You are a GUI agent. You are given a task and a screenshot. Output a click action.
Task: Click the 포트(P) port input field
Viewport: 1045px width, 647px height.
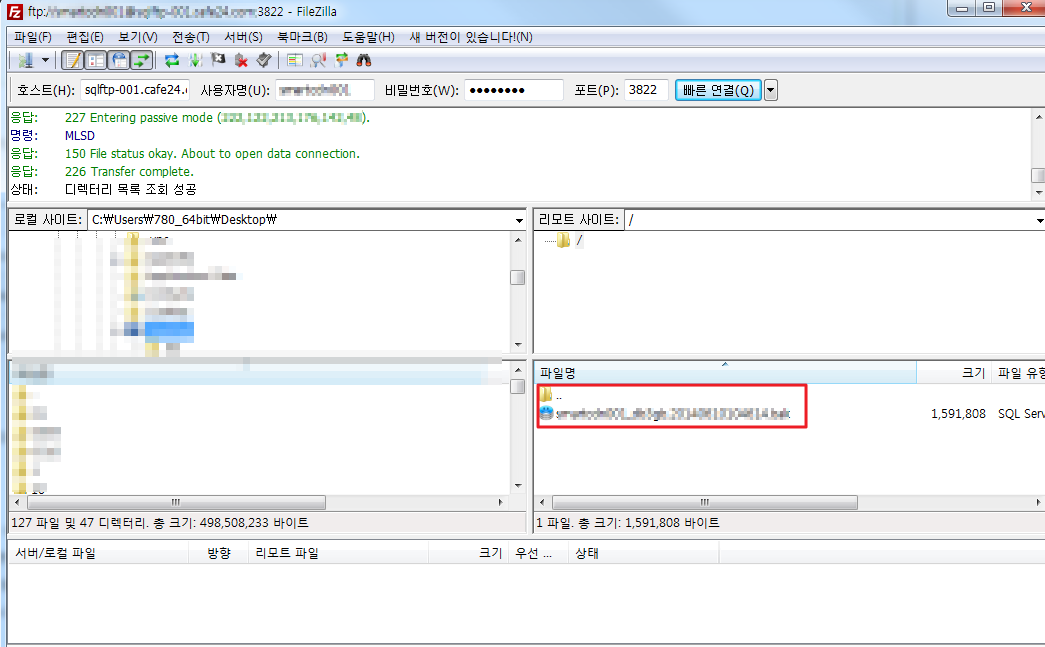[646, 90]
